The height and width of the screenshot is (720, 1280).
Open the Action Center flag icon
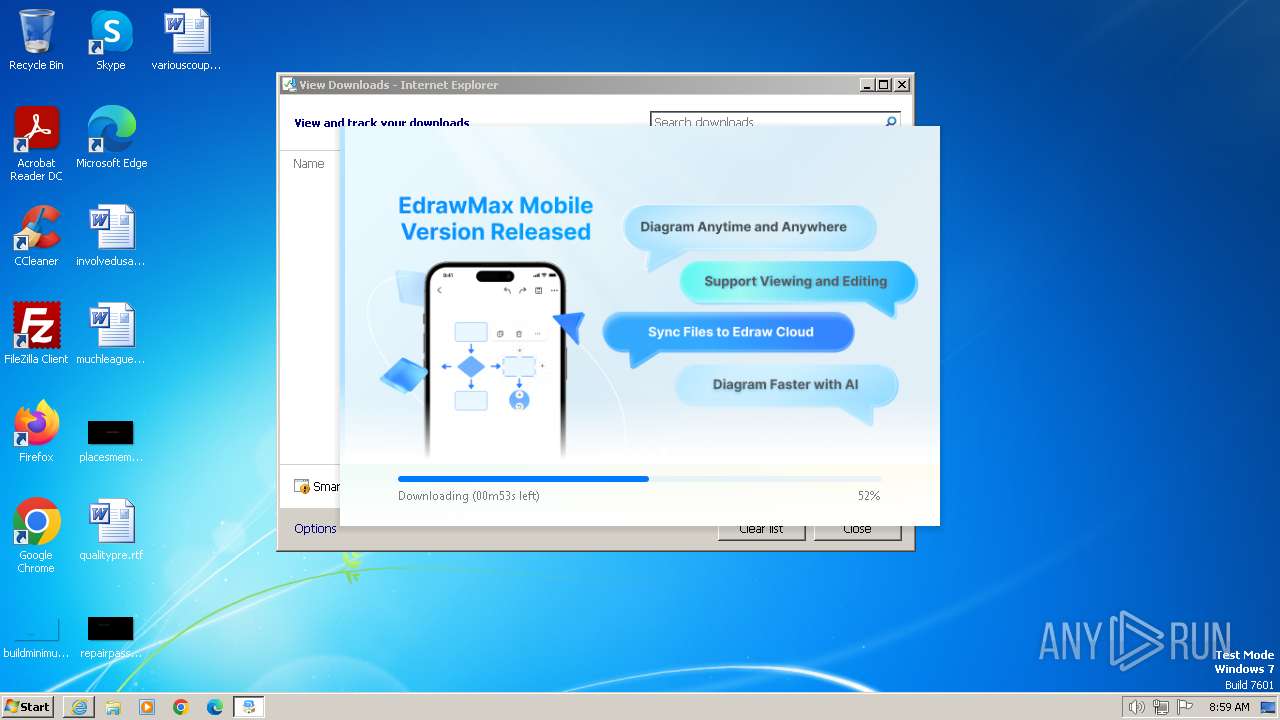(1186, 707)
